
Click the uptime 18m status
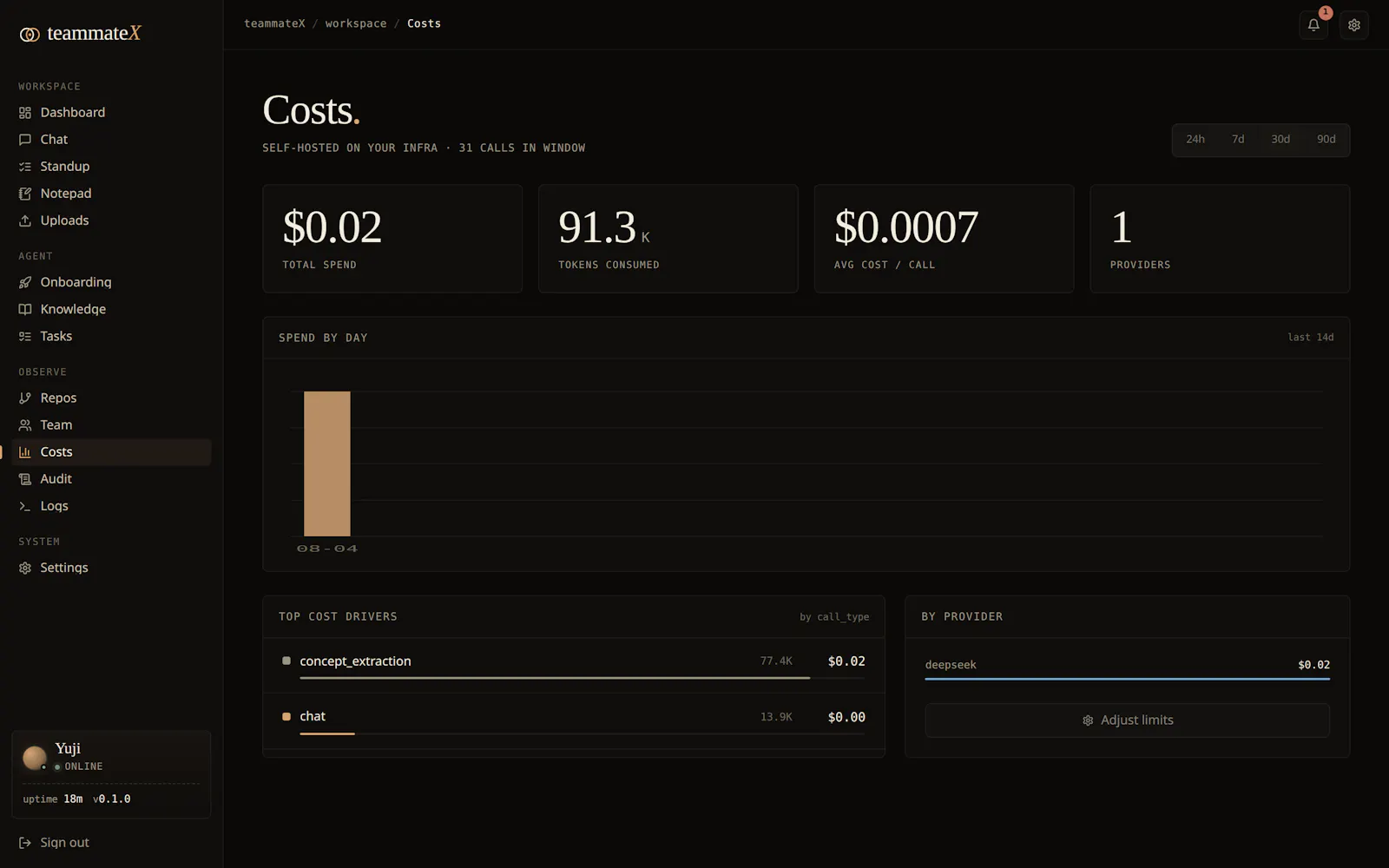[x=53, y=799]
